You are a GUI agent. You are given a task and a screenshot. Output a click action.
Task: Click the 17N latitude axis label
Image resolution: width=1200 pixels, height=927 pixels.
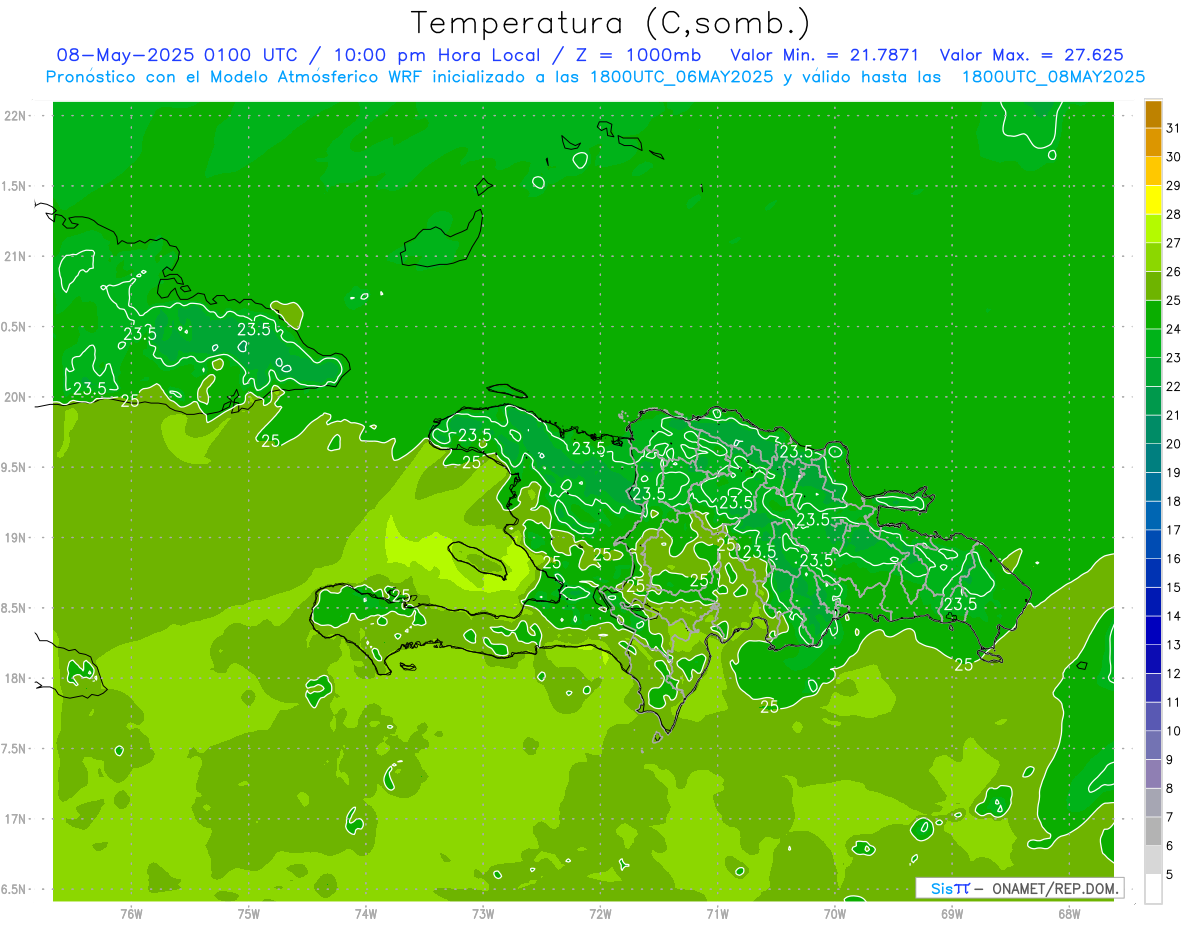pyautogui.click(x=16, y=819)
